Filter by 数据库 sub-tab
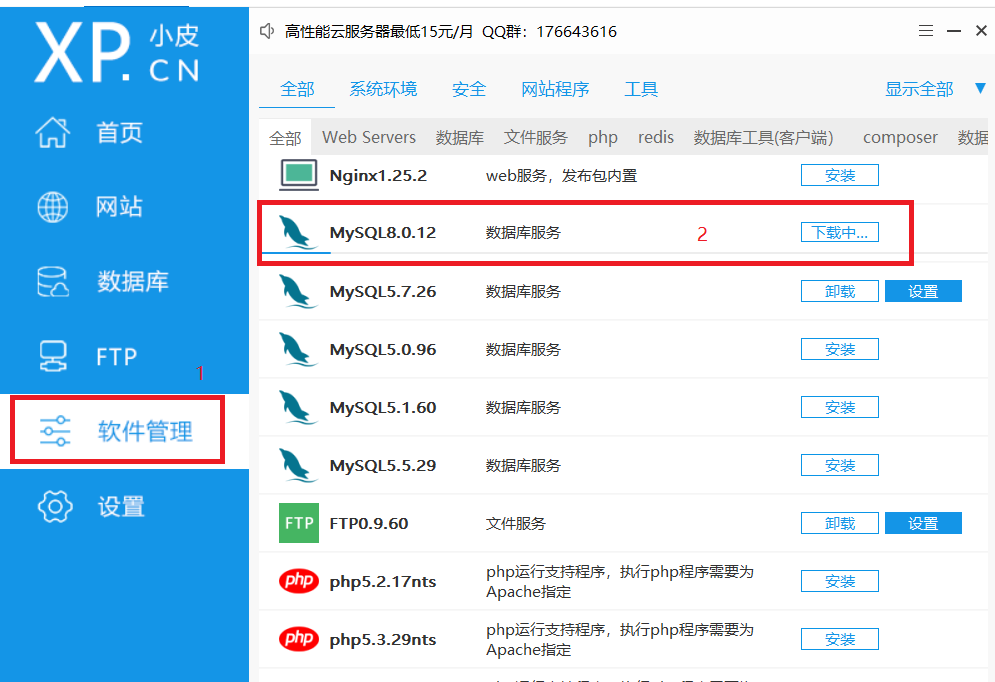This screenshot has height=682, width=995. [x=459, y=138]
